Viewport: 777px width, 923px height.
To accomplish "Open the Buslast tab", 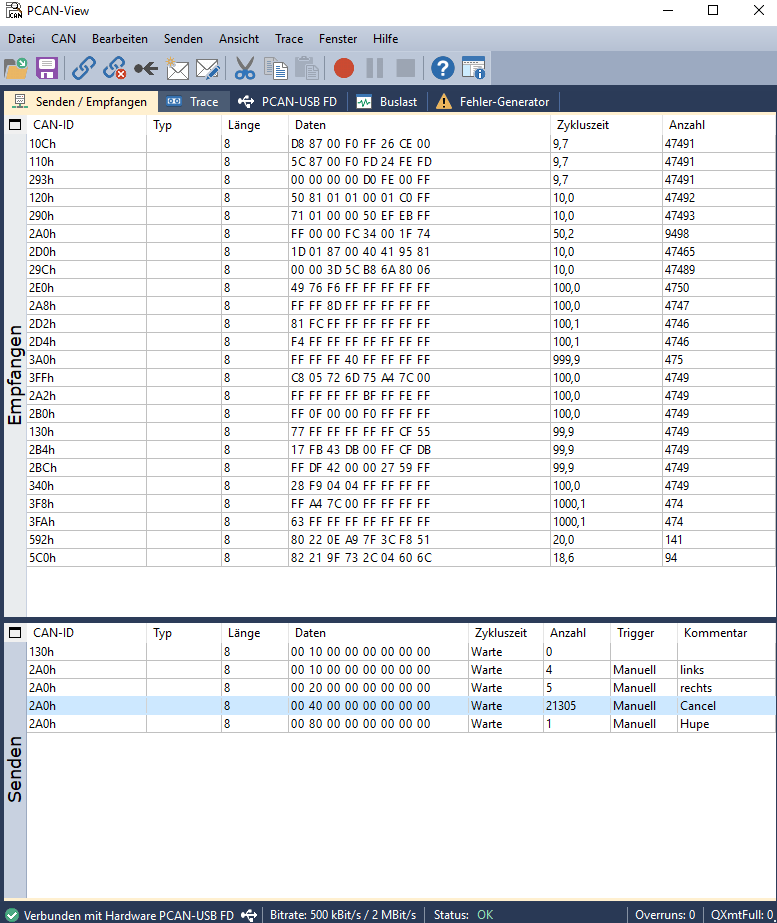I will (387, 102).
